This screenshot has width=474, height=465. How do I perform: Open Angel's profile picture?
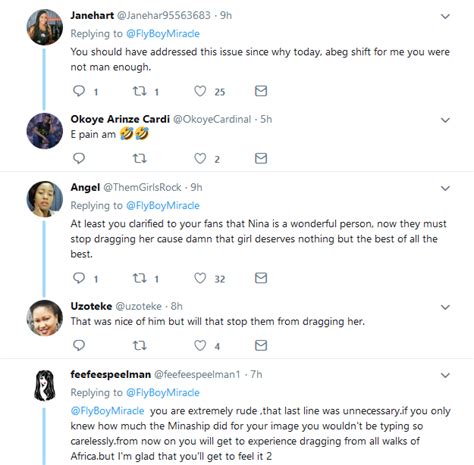point(45,199)
